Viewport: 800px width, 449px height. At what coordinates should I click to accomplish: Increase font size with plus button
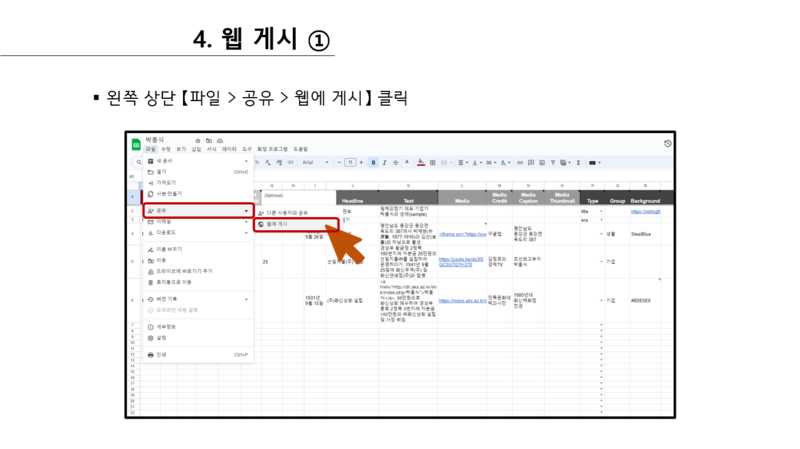(361, 163)
